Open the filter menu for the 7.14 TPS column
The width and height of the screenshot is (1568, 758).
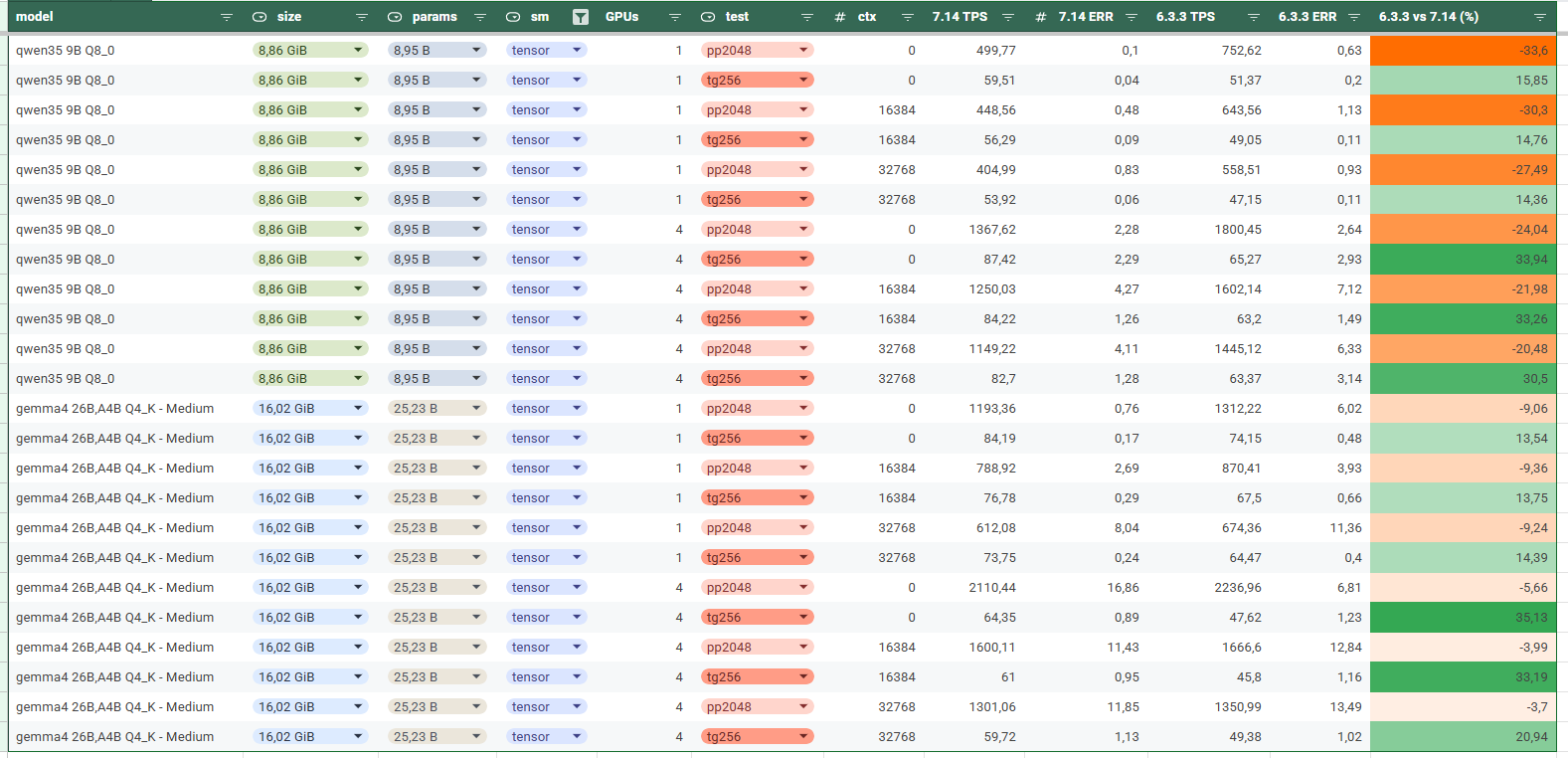1008,17
